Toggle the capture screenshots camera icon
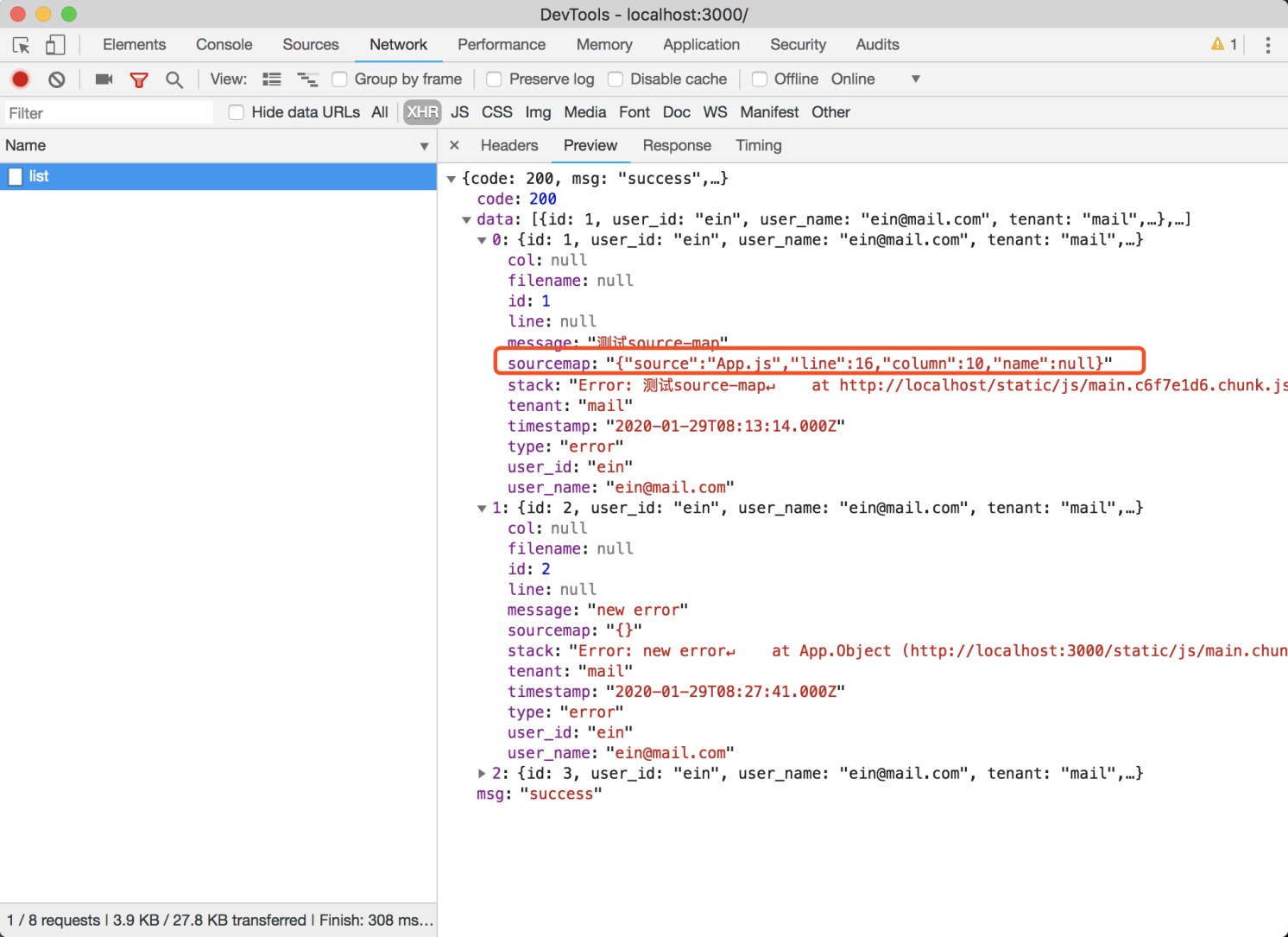 pos(104,79)
